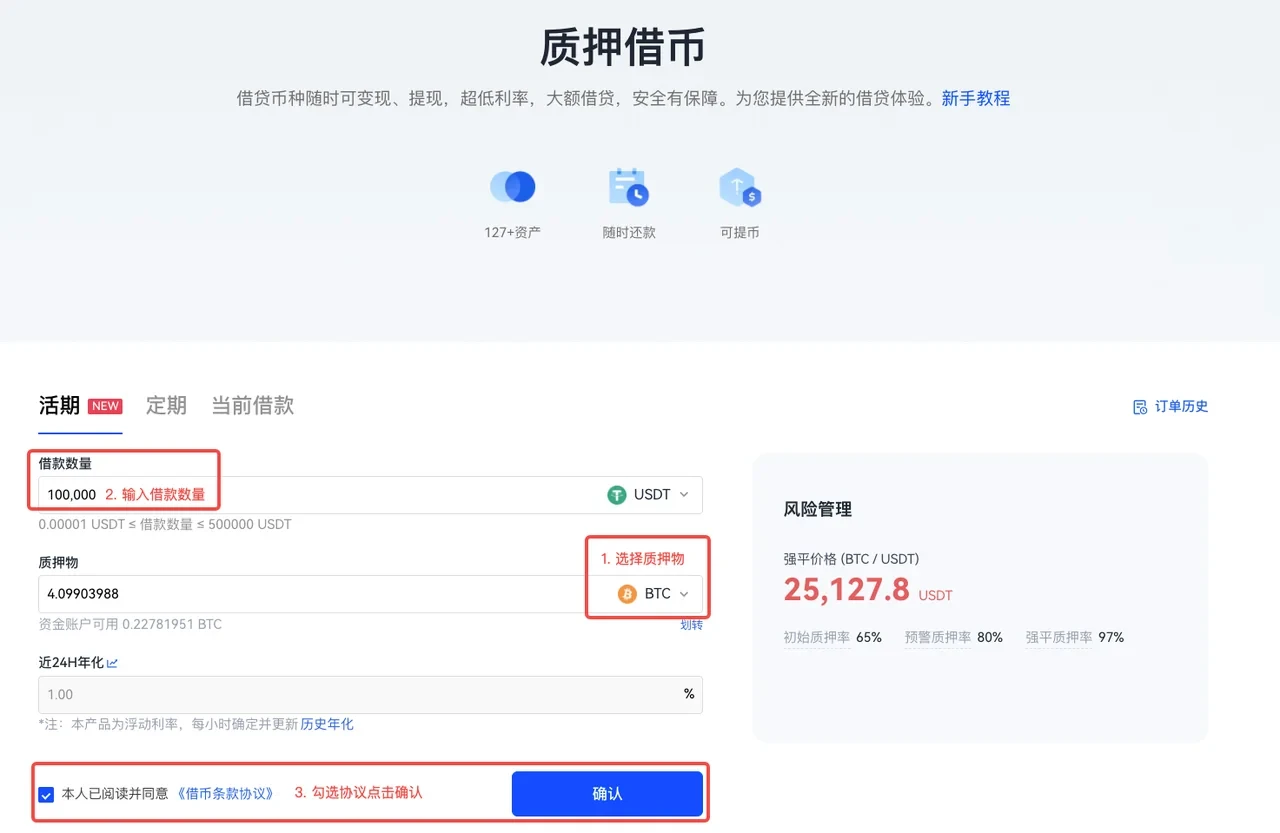The height and width of the screenshot is (833, 1280).
Task: Switch to the 定期 fixed-term tab
Action: click(166, 405)
